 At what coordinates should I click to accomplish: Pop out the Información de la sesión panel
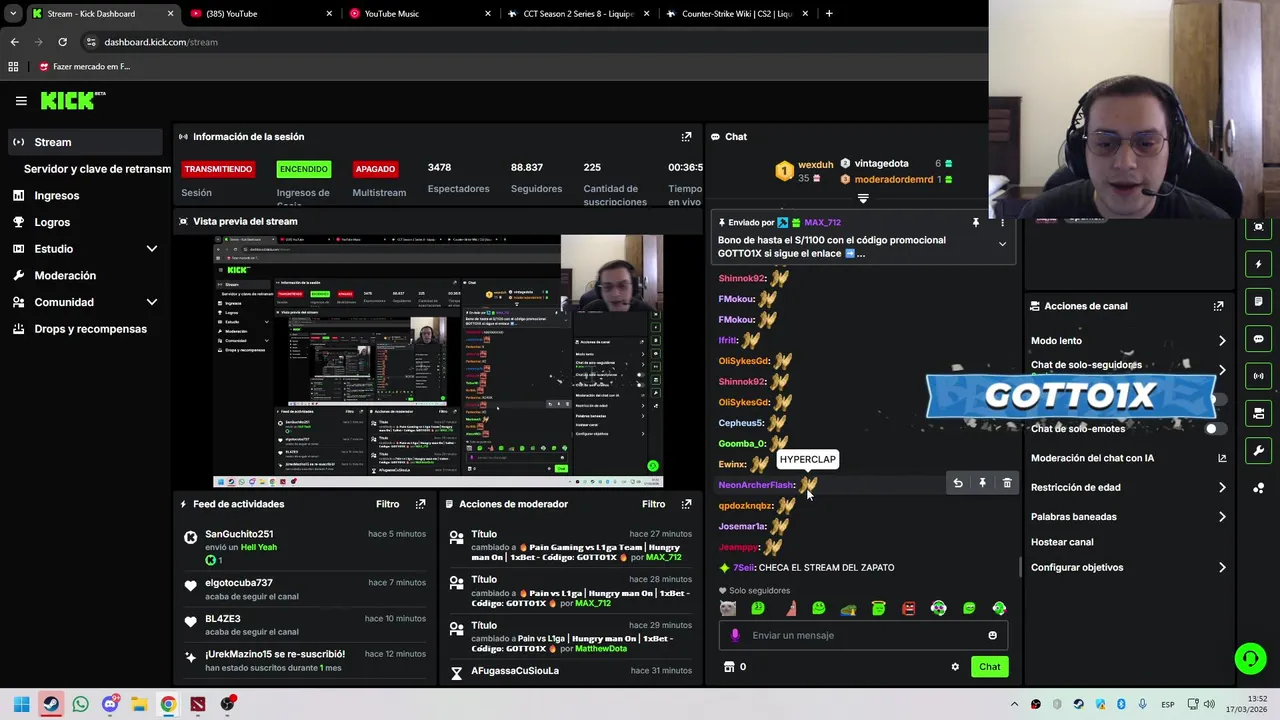tap(686, 137)
